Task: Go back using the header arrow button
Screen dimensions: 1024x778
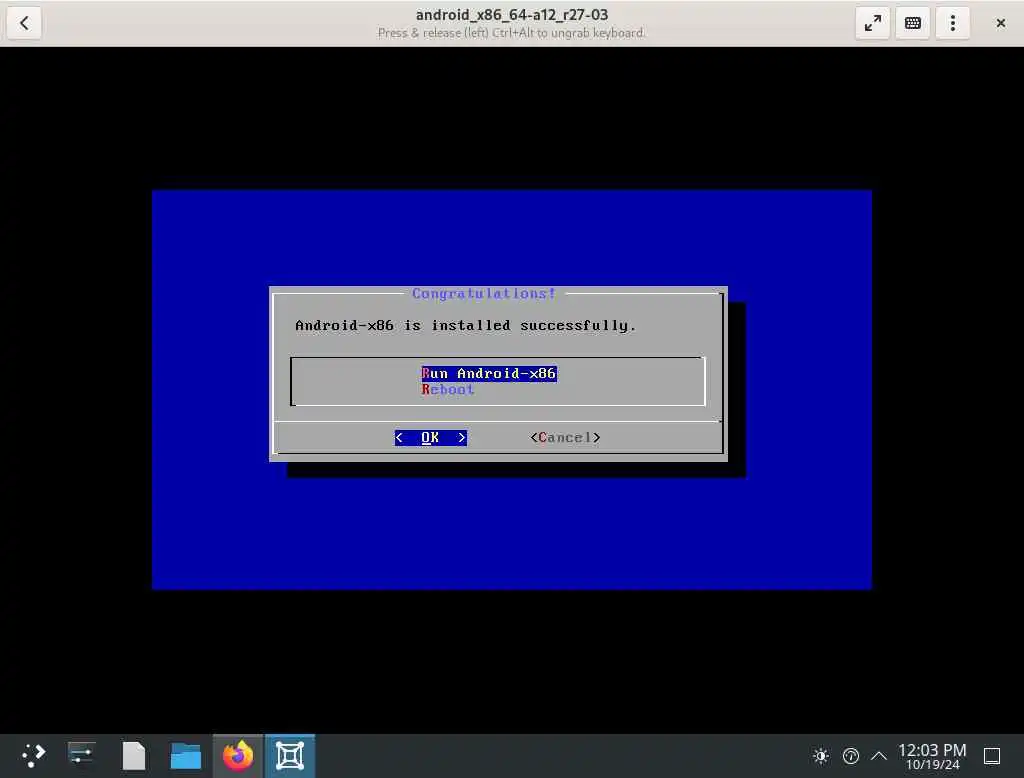Action: point(24,23)
